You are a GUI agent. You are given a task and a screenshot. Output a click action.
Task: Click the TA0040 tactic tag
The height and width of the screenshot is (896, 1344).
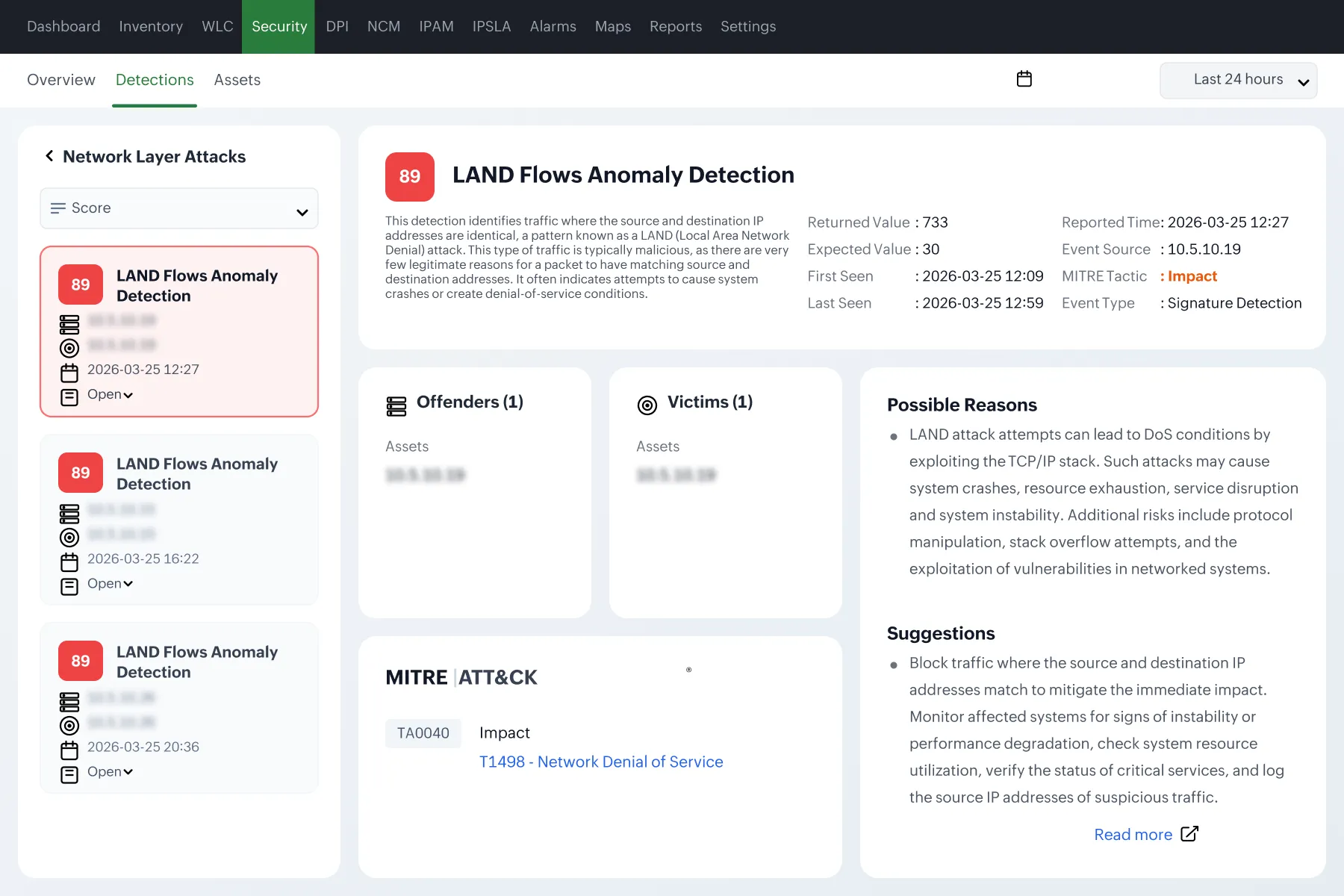click(x=423, y=733)
